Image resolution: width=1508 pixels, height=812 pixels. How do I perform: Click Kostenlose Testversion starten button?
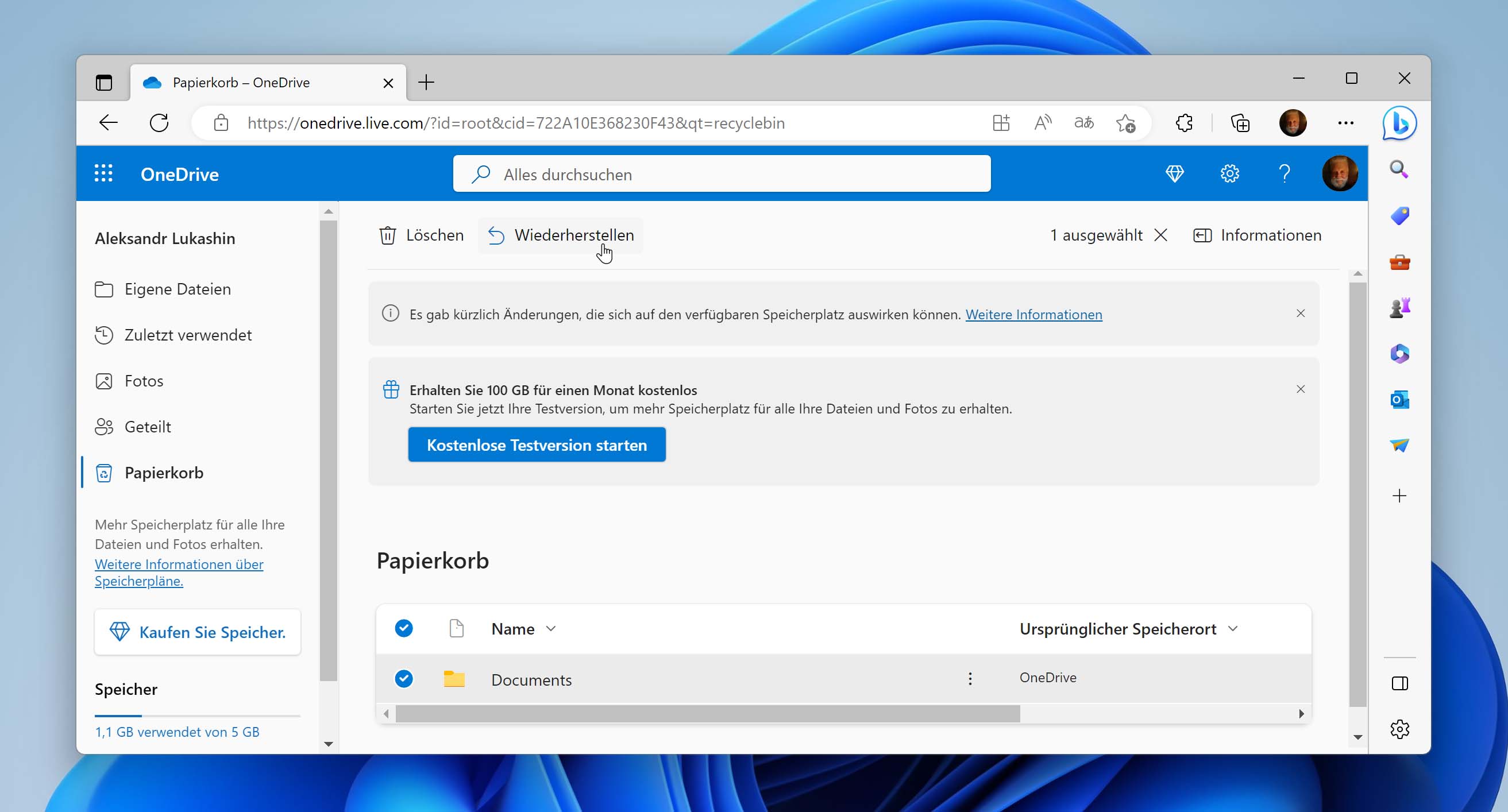(x=537, y=444)
